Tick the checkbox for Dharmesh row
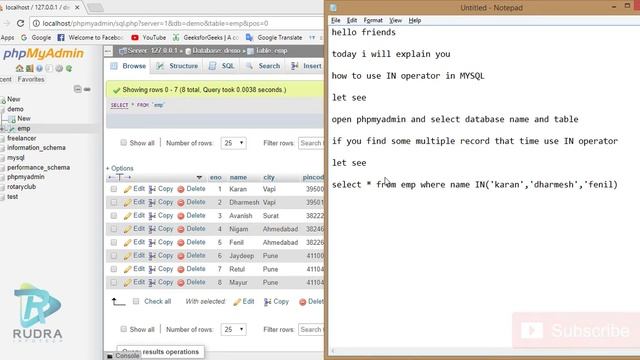Screen dimensions: 640x360 click(113, 202)
